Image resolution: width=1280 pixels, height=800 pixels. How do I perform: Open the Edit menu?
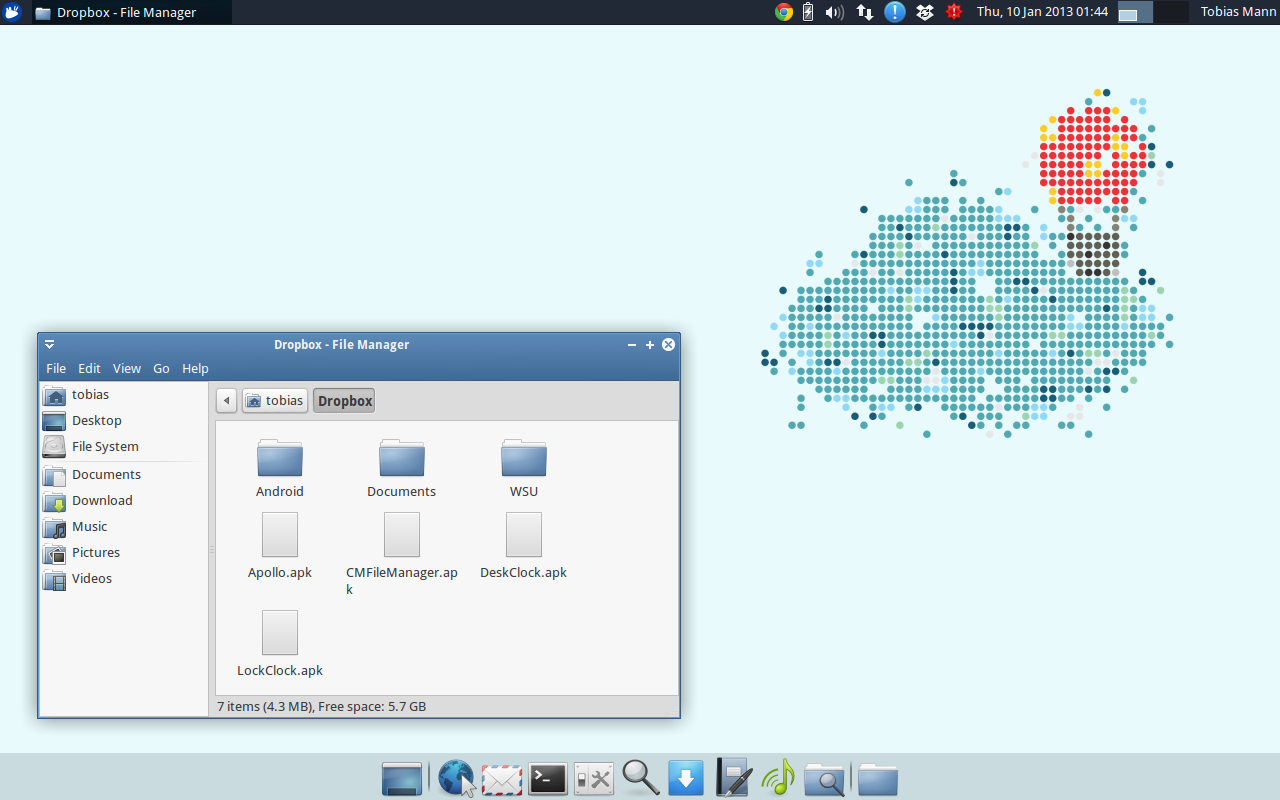(89, 369)
